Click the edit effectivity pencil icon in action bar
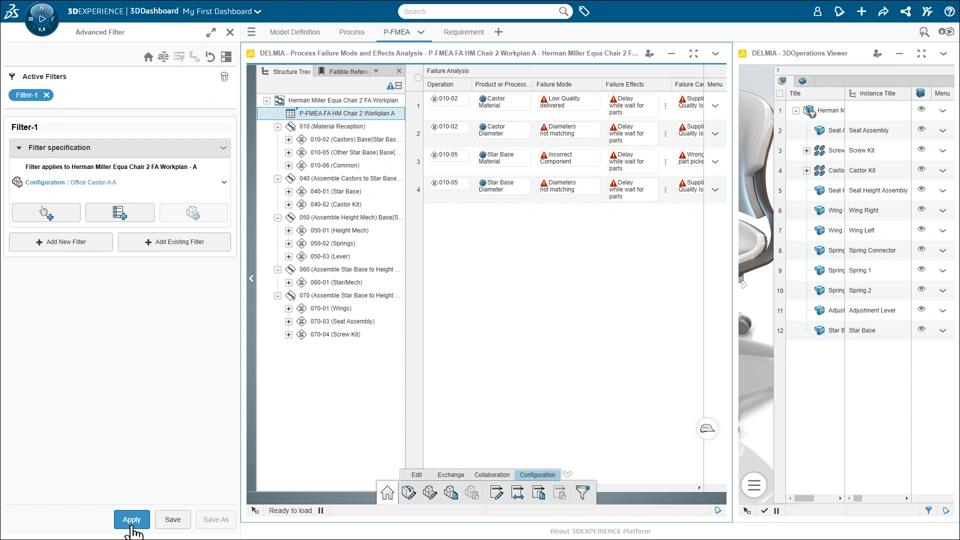Viewport: 960px width, 540px height. [496, 492]
